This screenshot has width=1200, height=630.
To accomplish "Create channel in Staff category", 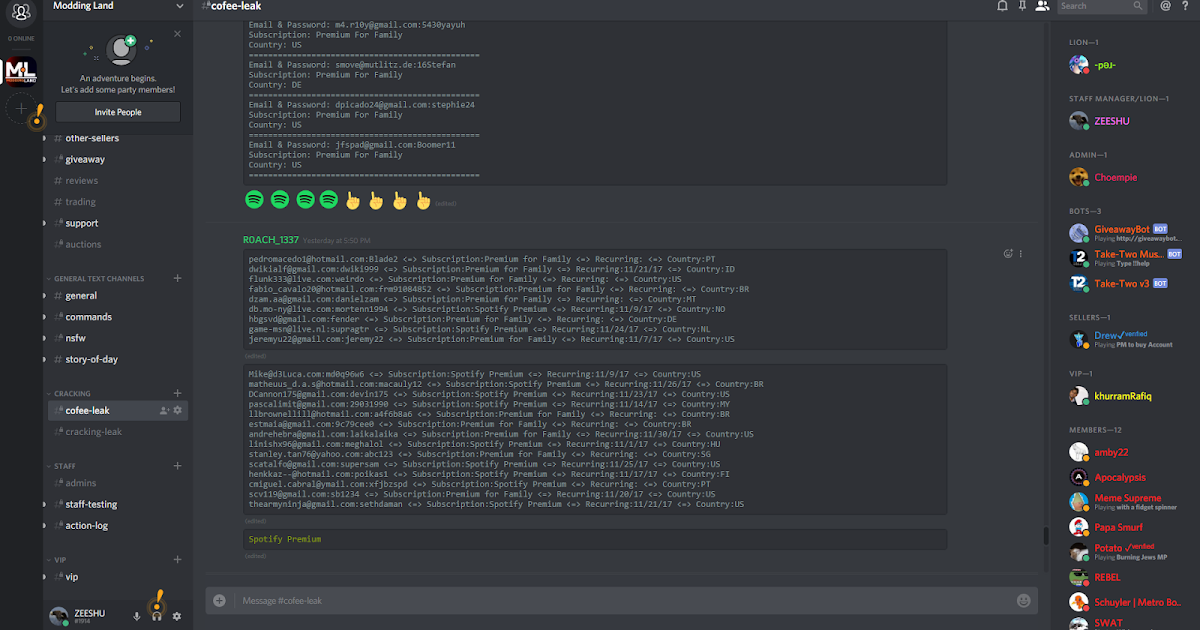I will coord(178,466).
